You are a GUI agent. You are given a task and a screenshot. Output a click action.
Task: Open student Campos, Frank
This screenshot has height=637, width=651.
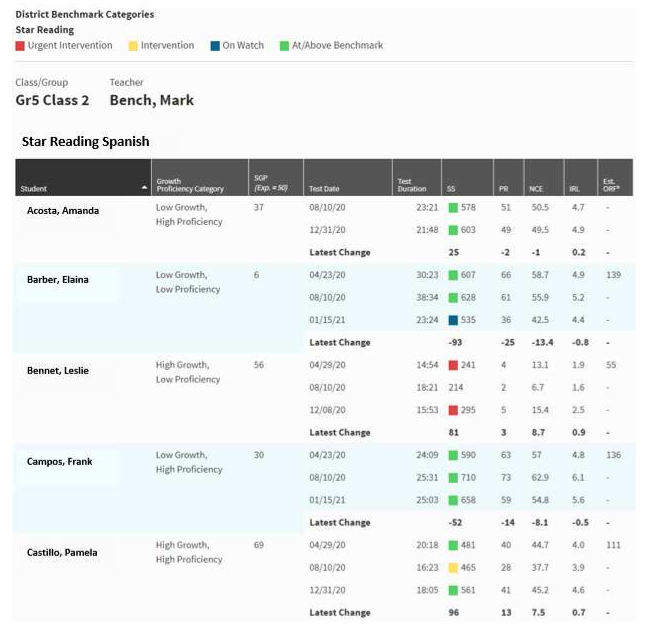[x=59, y=461]
